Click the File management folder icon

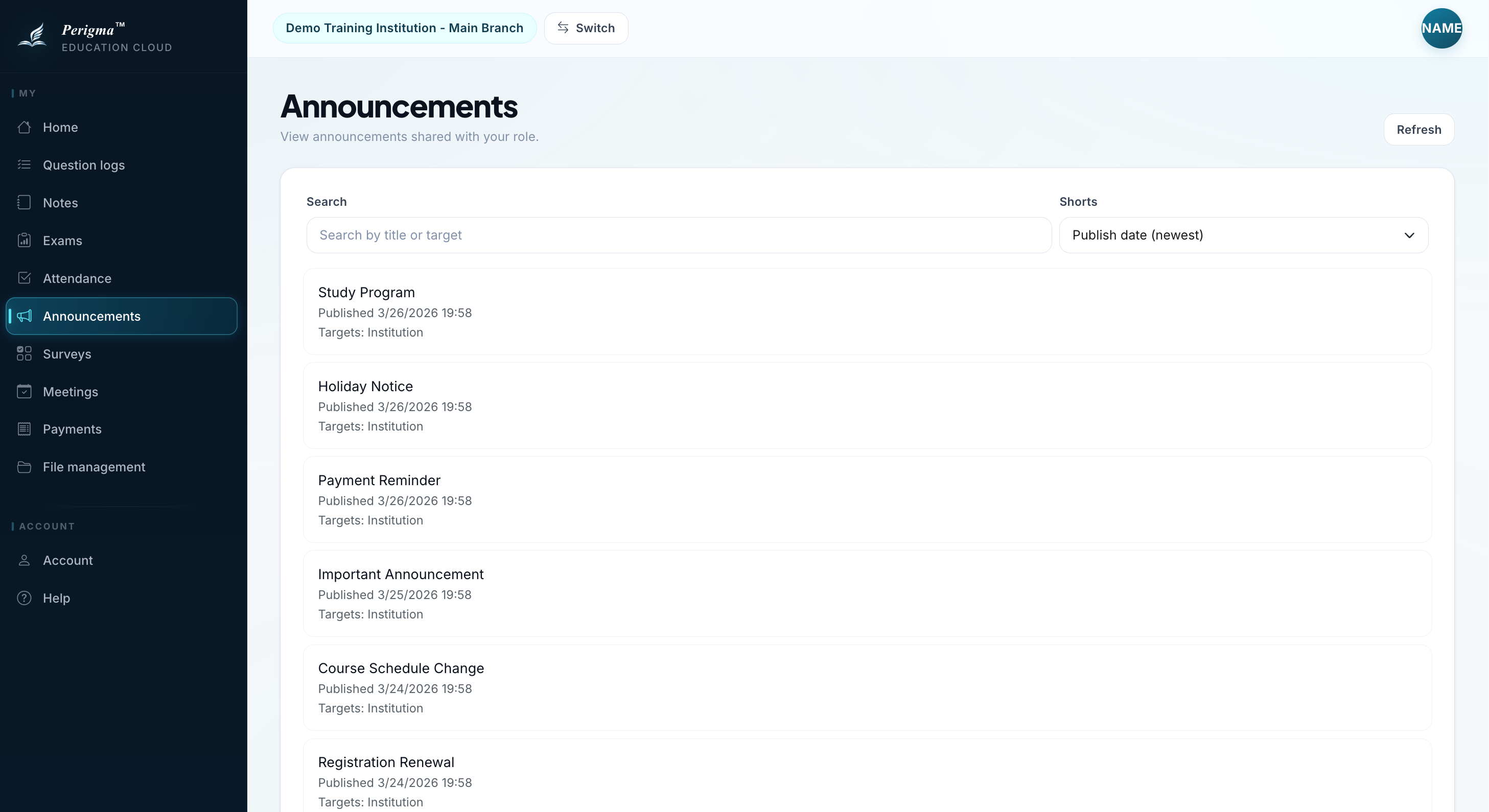pos(25,467)
